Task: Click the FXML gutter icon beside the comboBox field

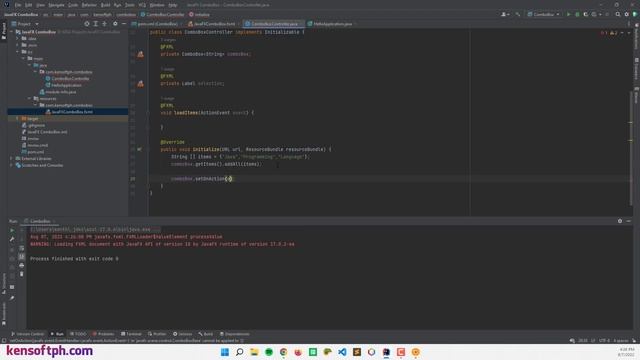Action: coord(140,54)
